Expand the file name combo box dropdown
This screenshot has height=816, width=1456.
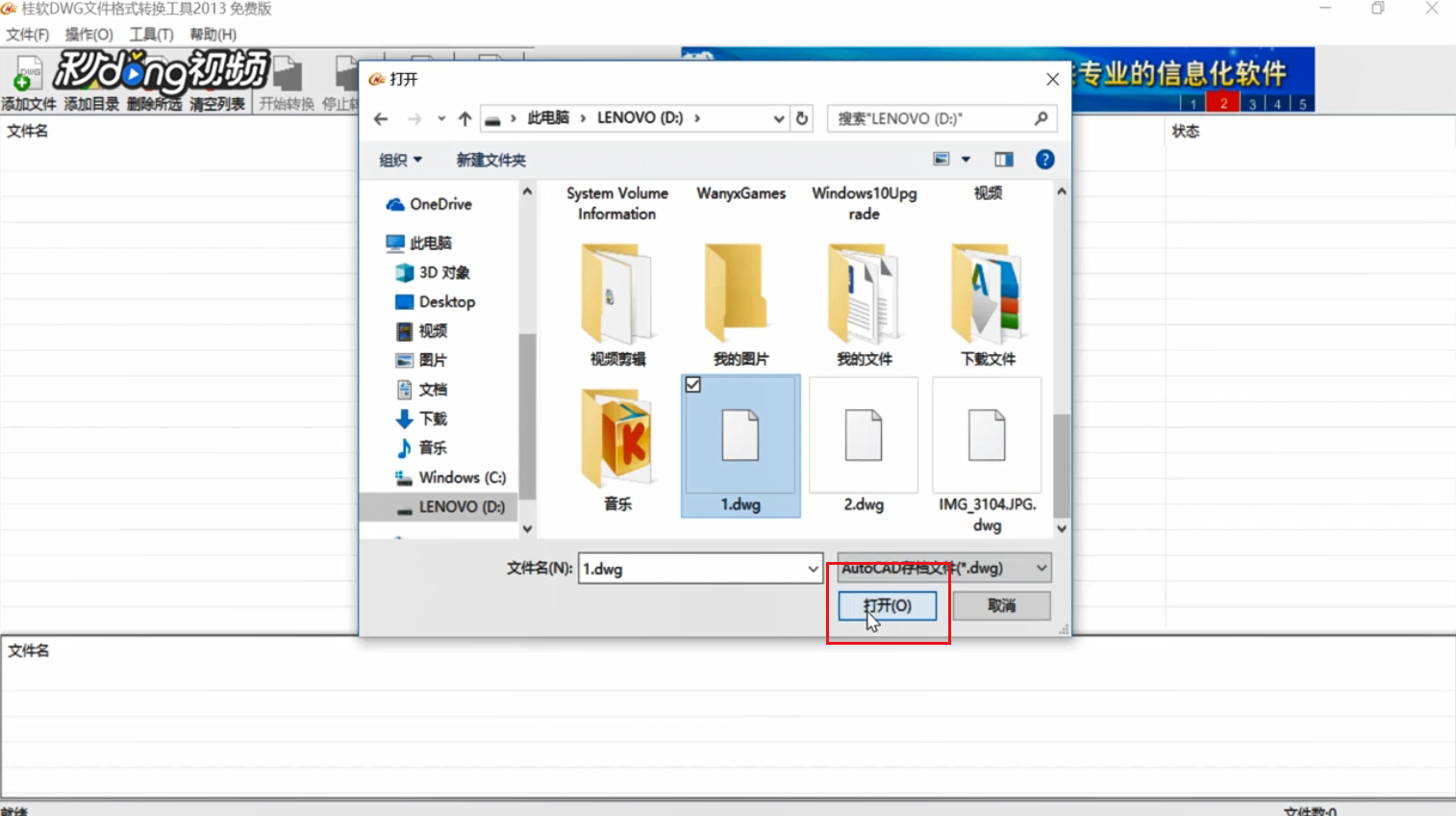(x=813, y=569)
